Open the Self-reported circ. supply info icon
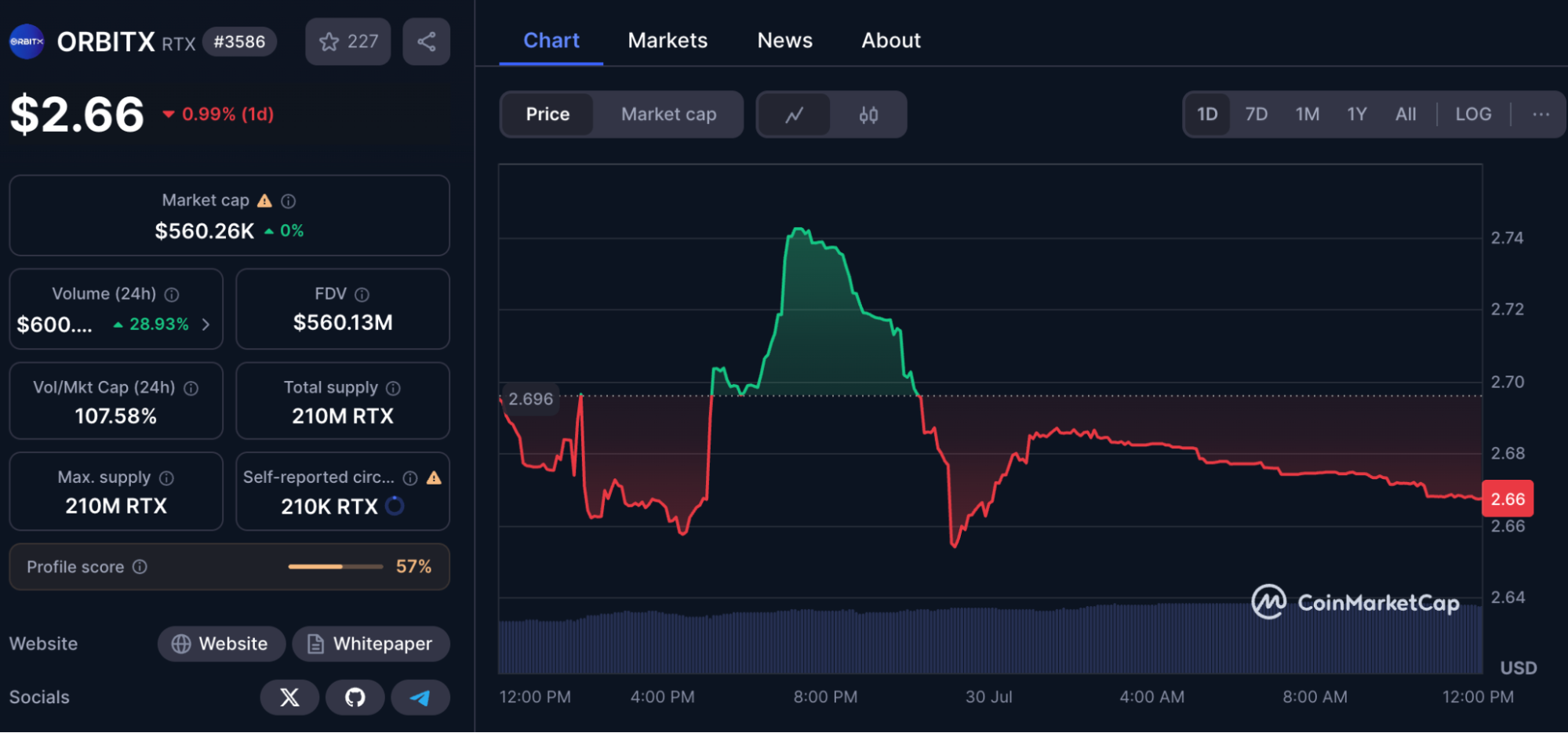The width and height of the screenshot is (1568, 733). 410,478
